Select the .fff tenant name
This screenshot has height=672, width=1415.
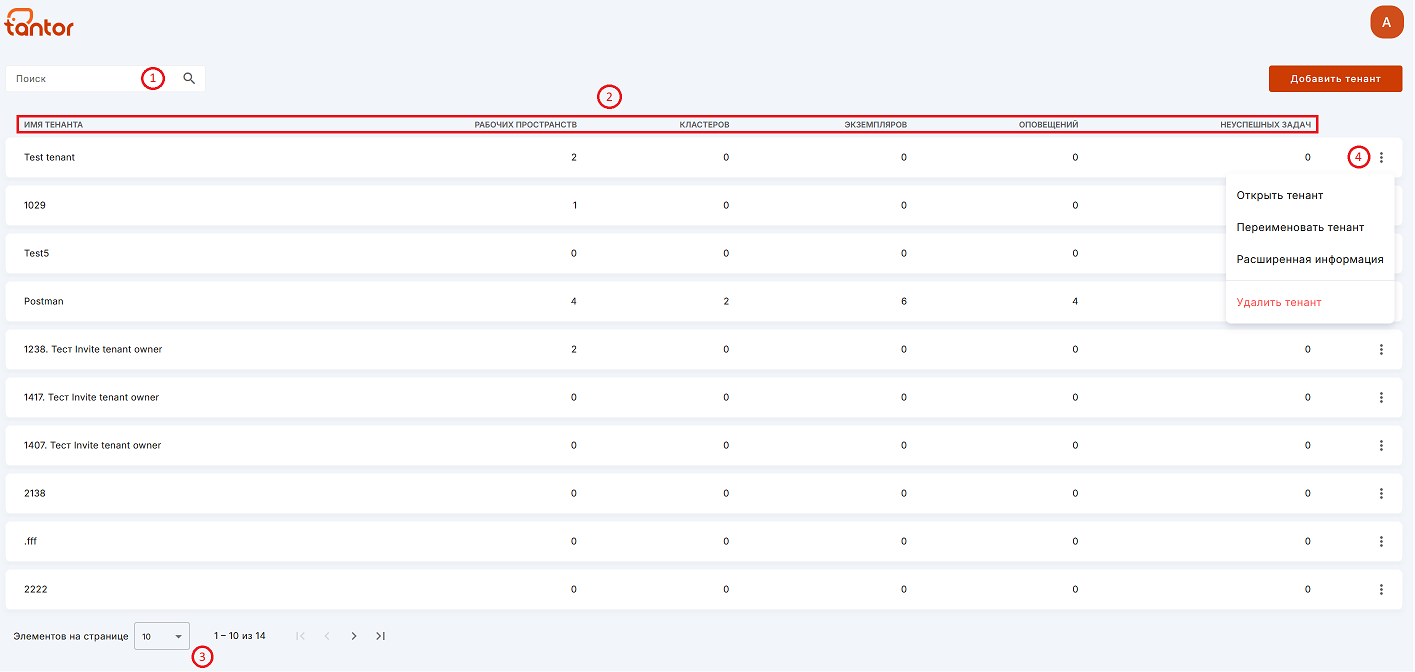click(30, 541)
